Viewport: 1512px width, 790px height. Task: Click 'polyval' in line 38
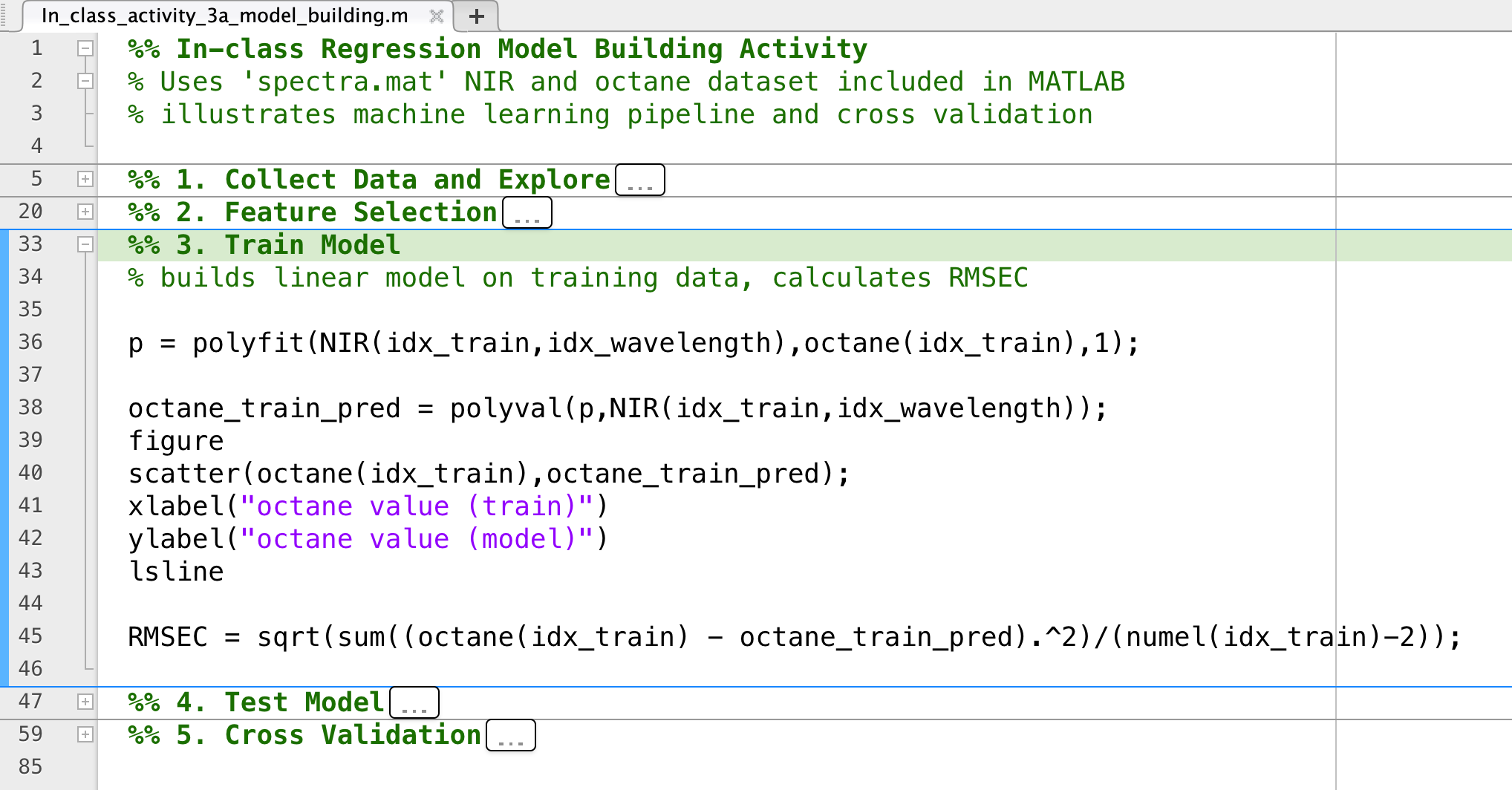(x=506, y=408)
